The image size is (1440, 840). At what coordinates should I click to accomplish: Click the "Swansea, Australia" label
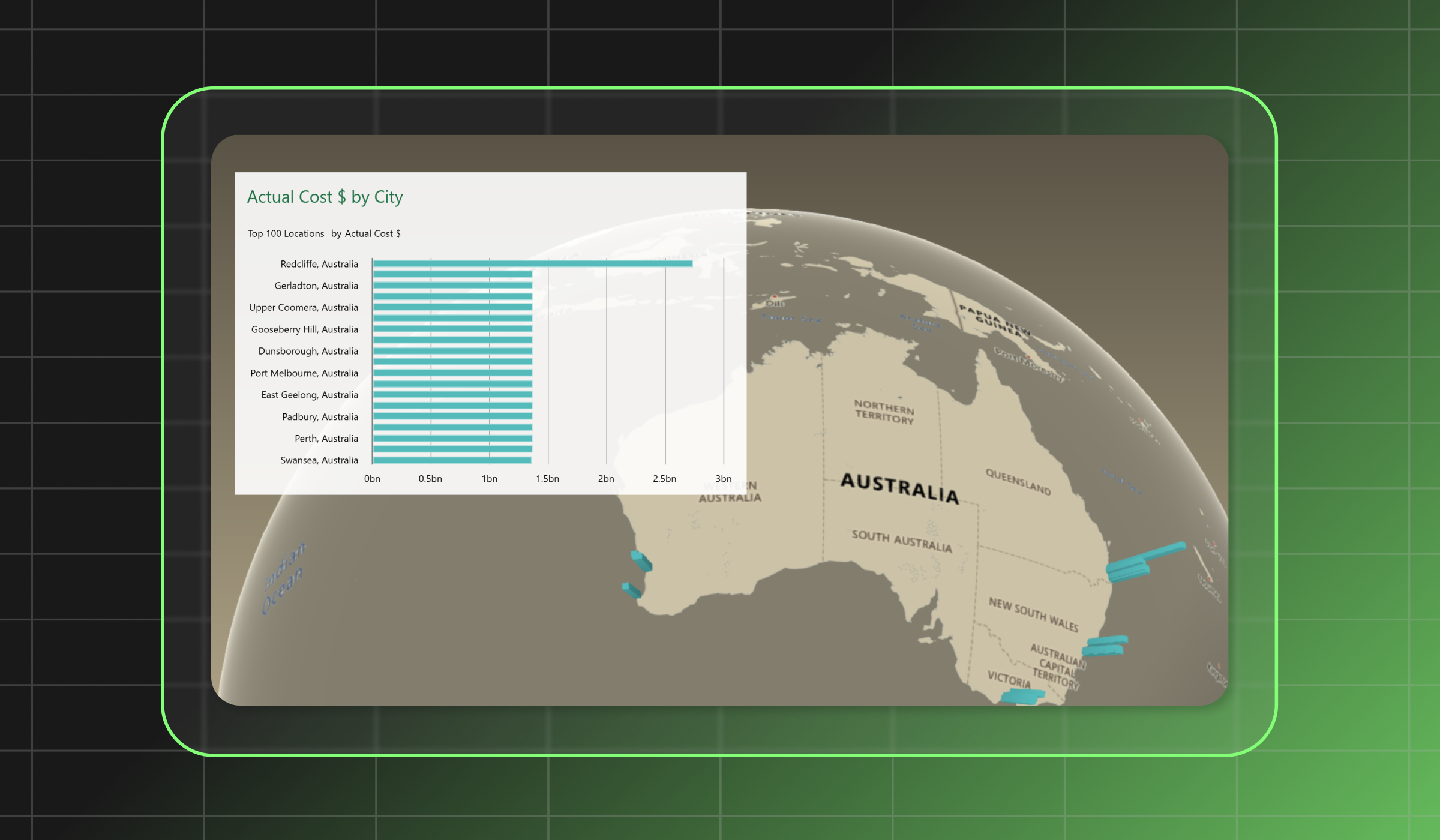point(319,460)
